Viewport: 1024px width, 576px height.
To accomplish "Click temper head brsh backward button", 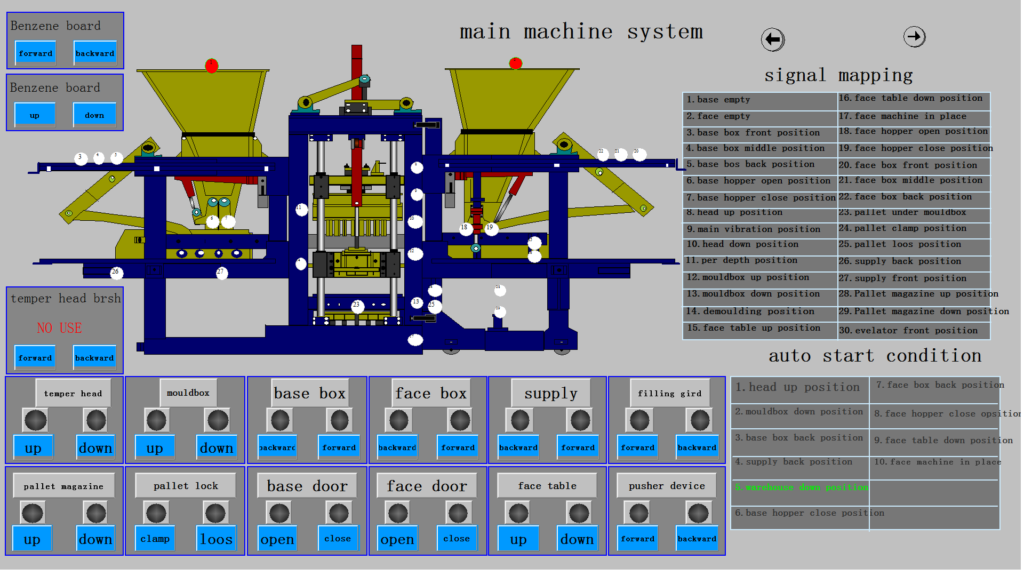I will [95, 358].
